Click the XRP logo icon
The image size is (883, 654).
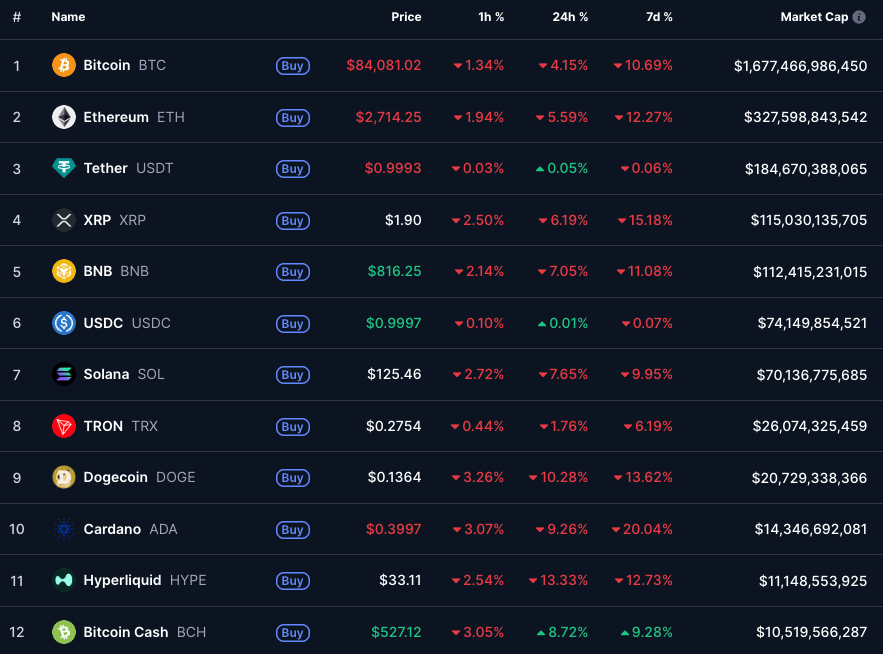coord(64,220)
